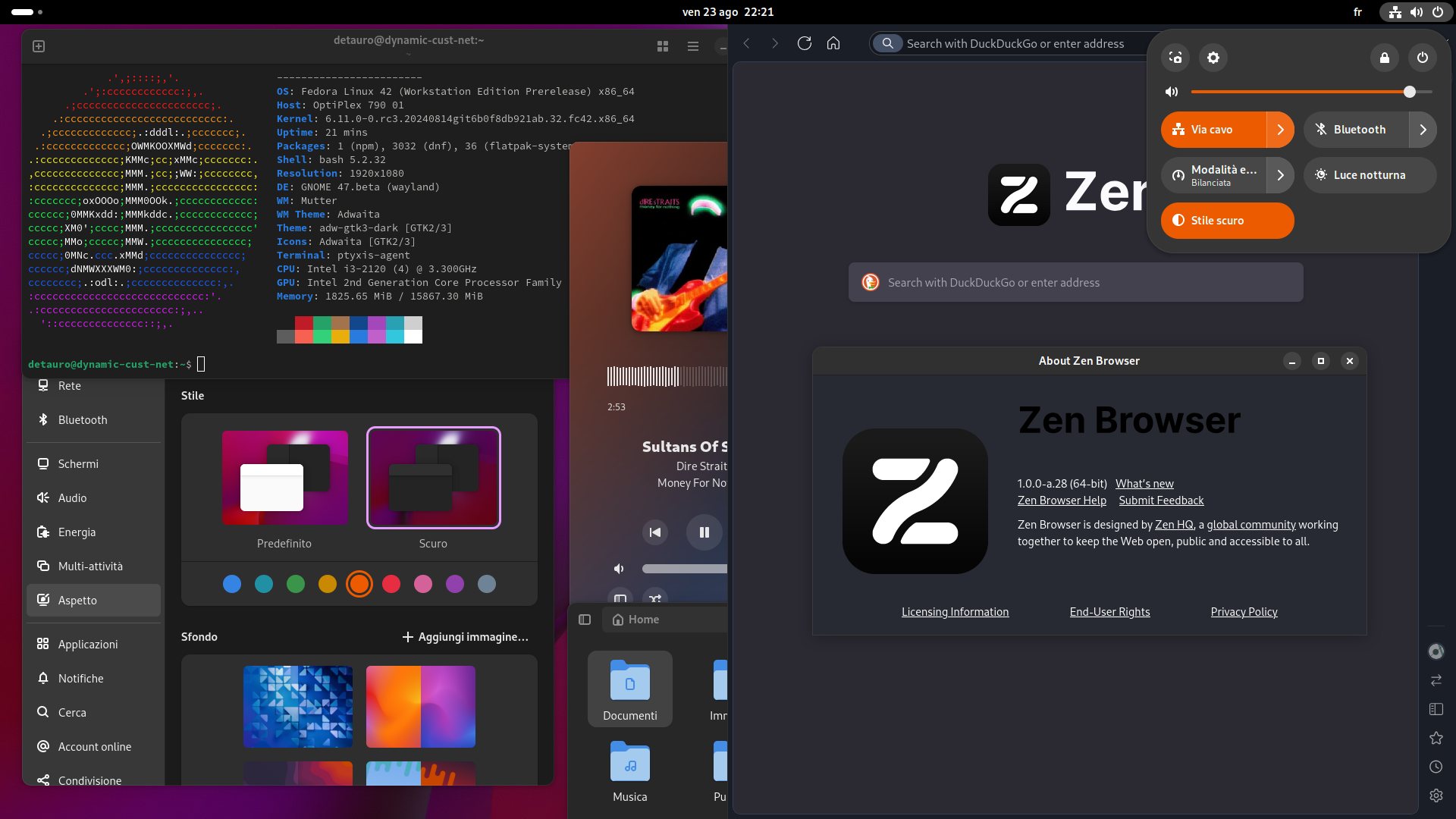Show terminal tab overview grid
The width and height of the screenshot is (1456, 819).
pos(663,46)
